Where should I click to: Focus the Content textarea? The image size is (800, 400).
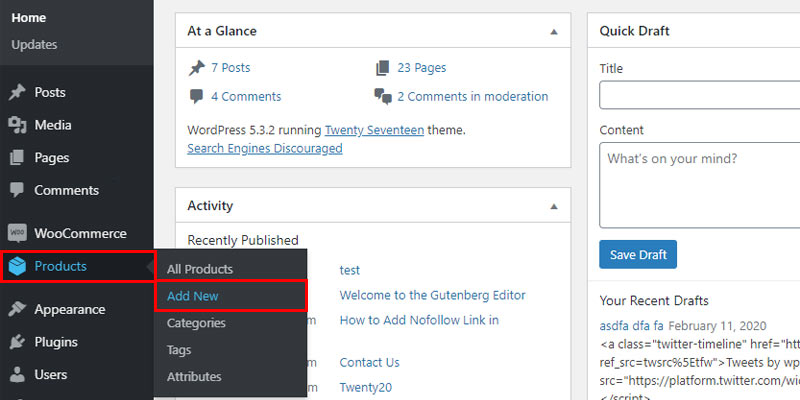[x=699, y=185]
